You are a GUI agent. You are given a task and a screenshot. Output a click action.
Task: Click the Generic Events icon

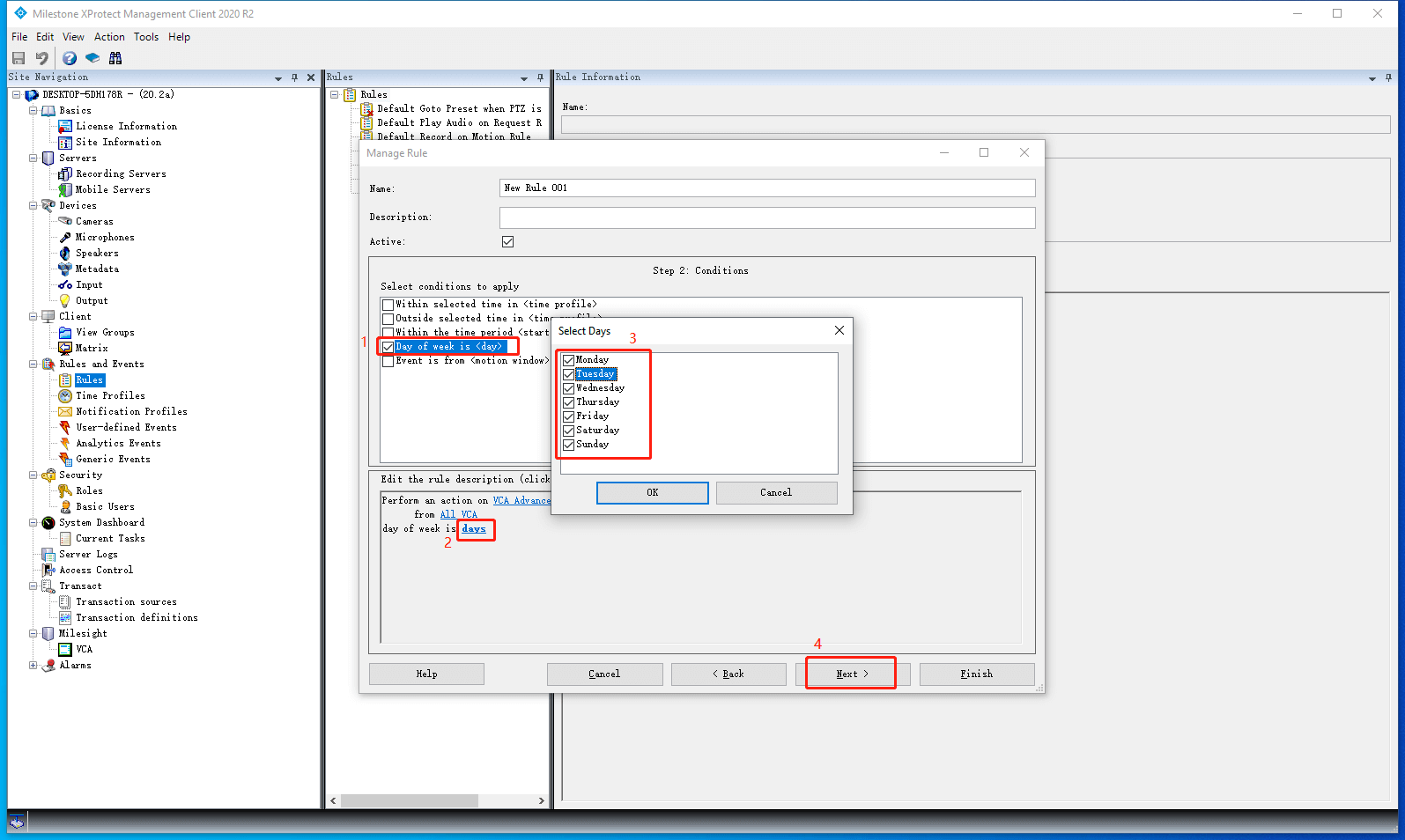point(65,460)
